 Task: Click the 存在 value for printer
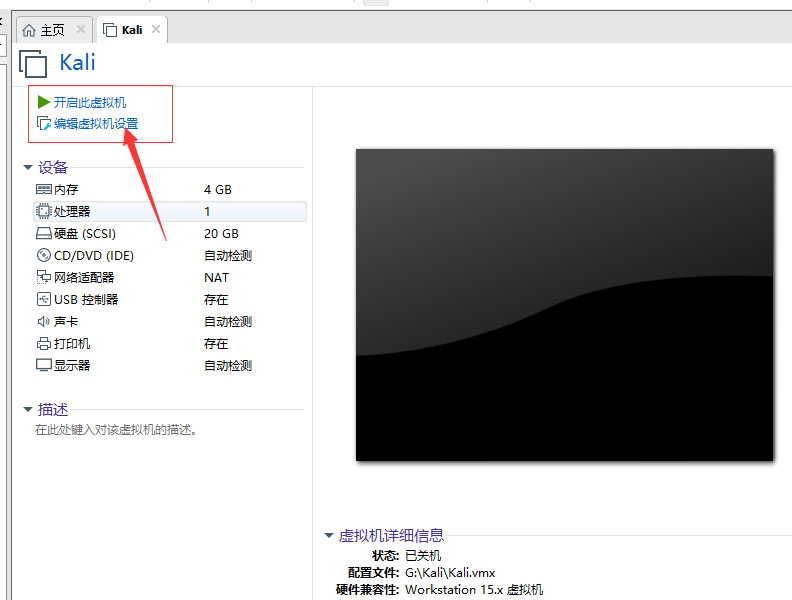tap(216, 343)
